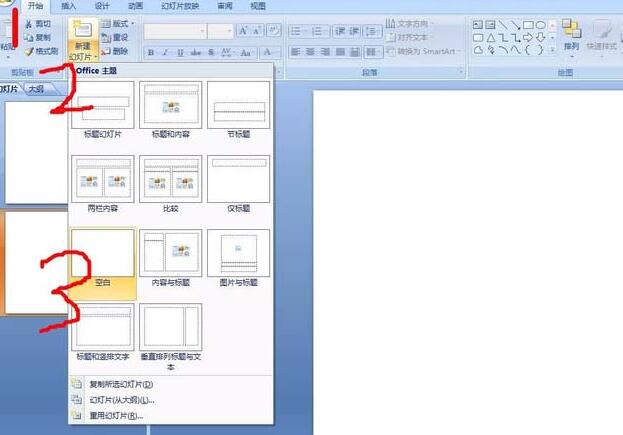Switch to the Outline (大纲) pane tab
The width and height of the screenshot is (623, 435).
click(37, 89)
